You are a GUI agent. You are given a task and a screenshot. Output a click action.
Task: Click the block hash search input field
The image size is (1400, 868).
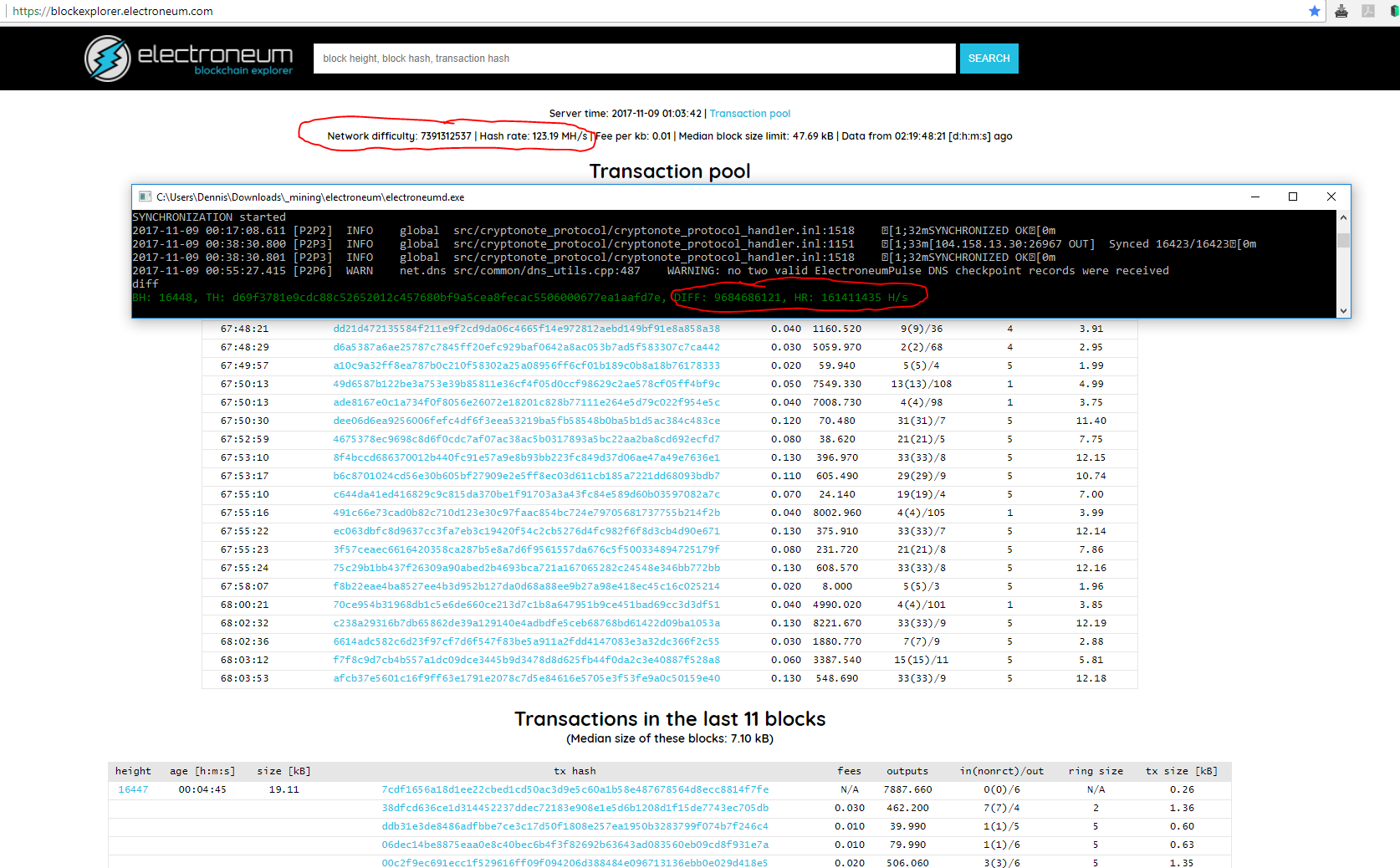click(x=634, y=59)
